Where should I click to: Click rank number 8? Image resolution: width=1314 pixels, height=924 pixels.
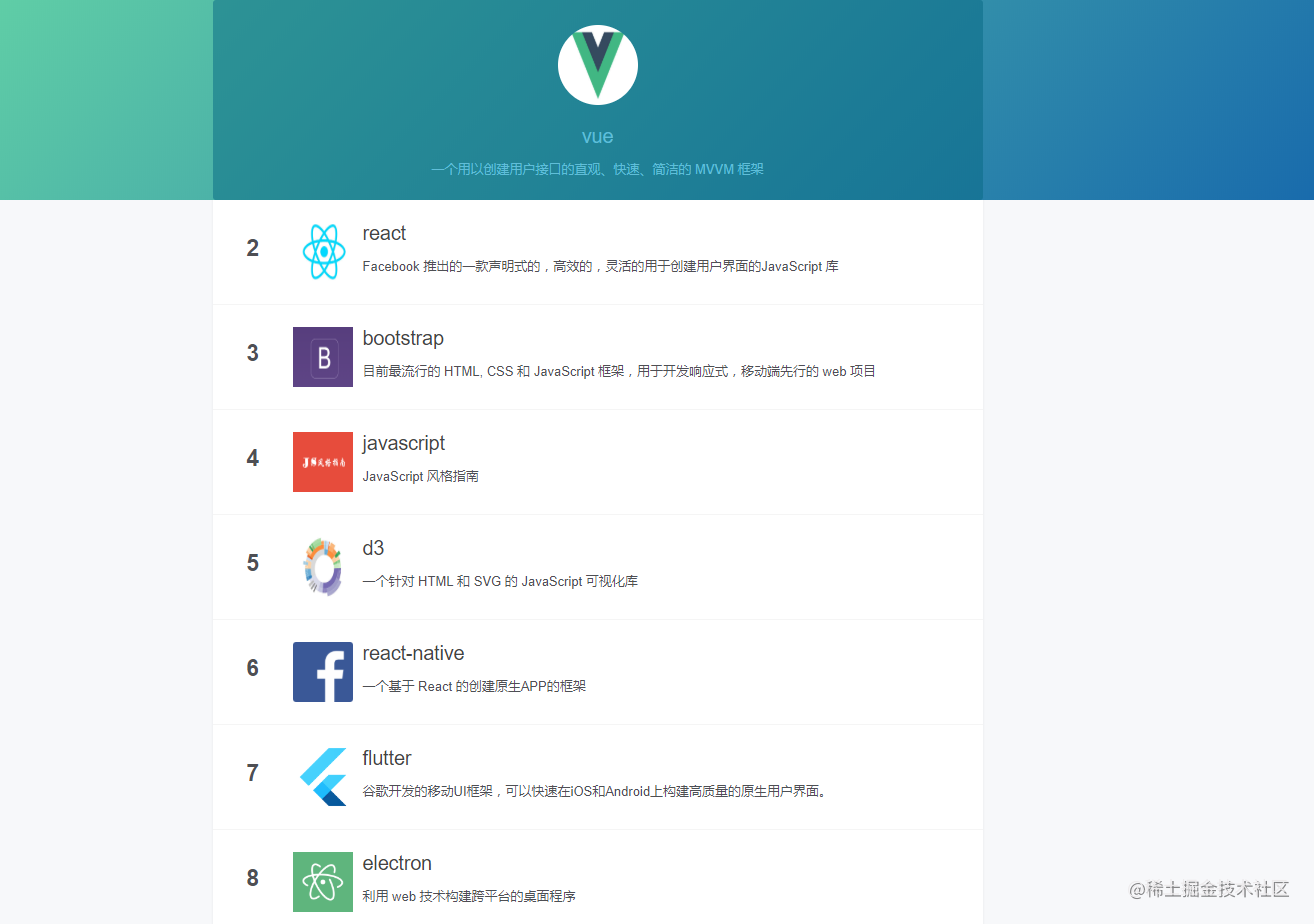253,878
